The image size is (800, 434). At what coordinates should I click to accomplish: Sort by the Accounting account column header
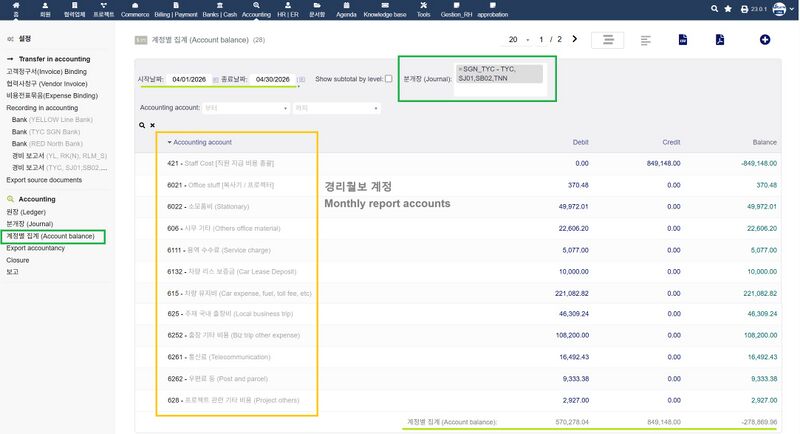202,142
